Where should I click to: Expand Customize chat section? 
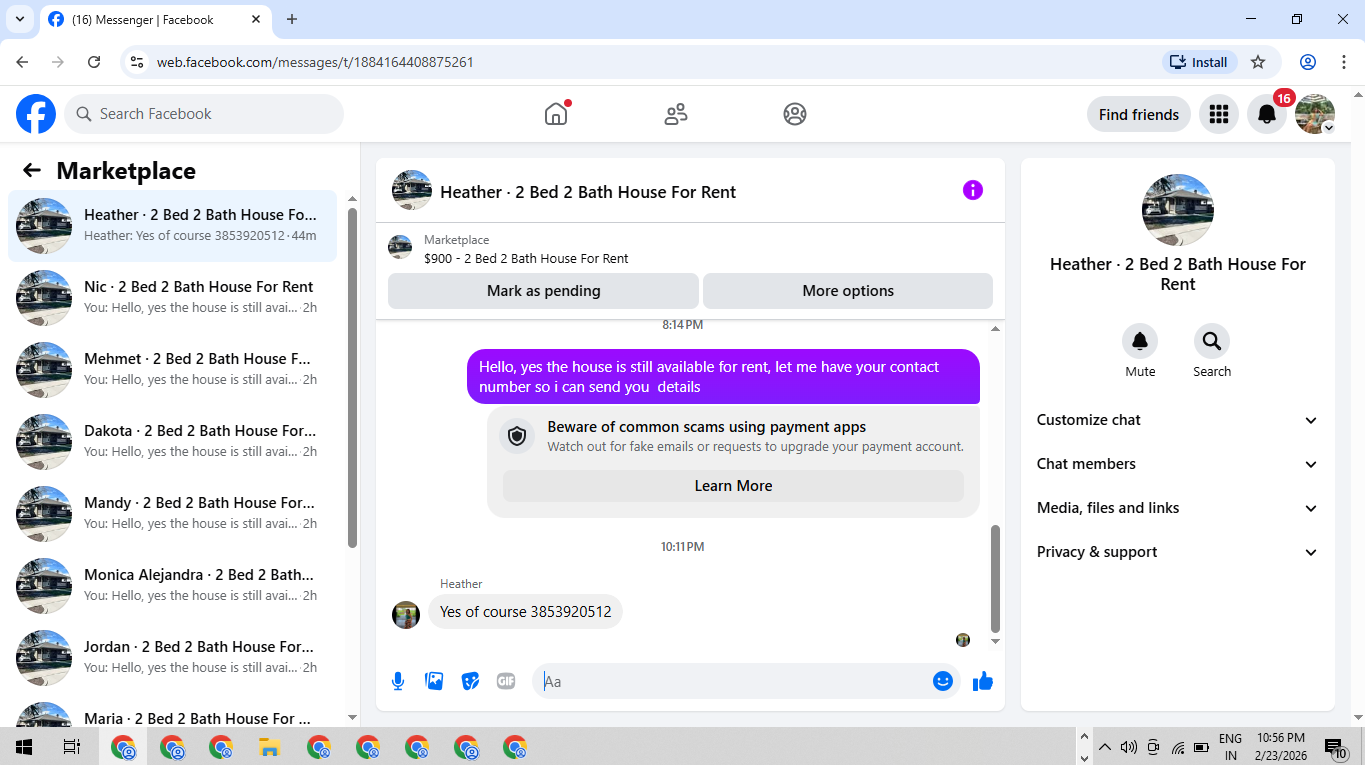click(x=1178, y=420)
